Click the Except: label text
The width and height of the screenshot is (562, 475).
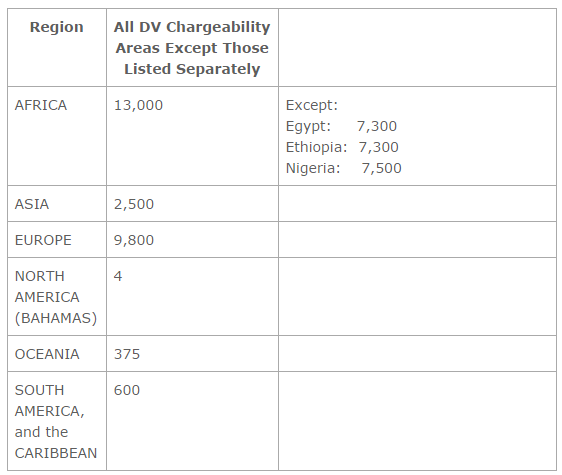pos(312,105)
